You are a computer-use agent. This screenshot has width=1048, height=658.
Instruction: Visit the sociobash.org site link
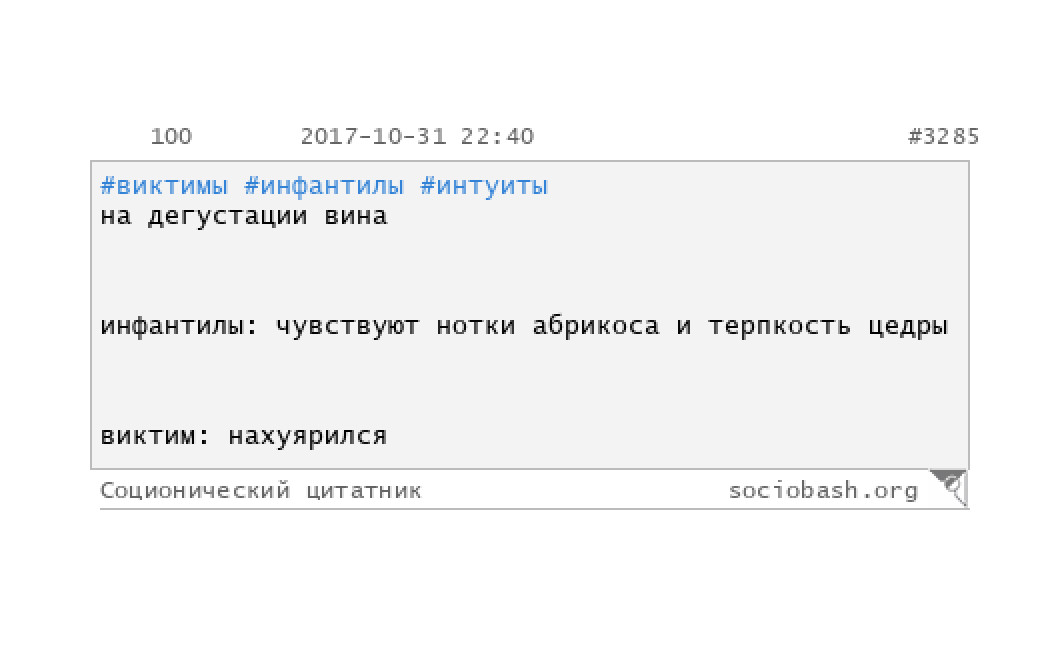point(823,490)
